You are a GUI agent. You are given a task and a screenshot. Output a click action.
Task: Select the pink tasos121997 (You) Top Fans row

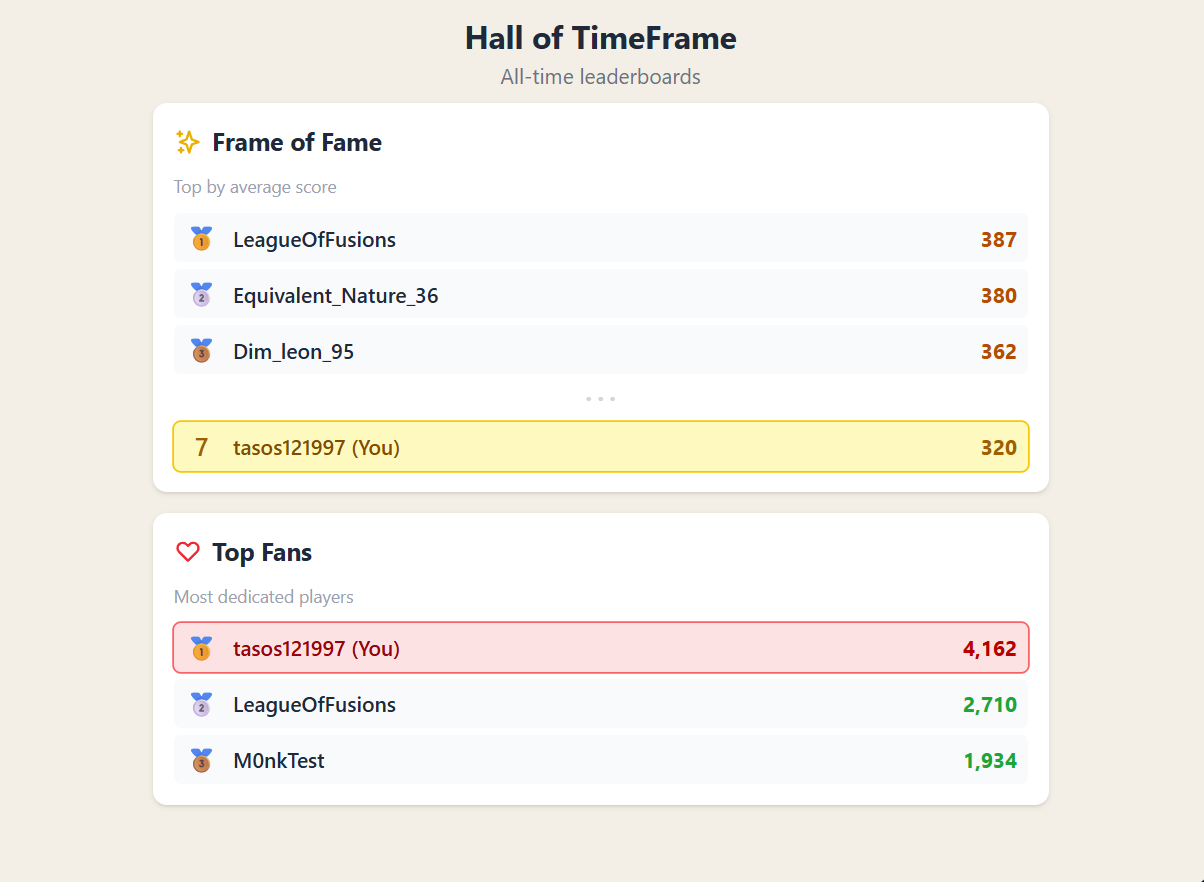click(601, 648)
